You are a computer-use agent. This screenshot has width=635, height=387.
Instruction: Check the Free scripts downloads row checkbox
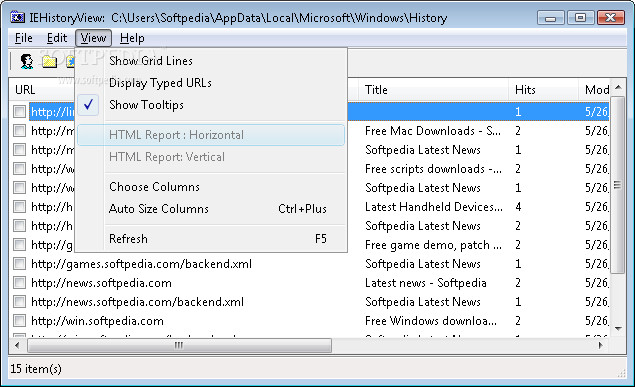tap(19, 169)
